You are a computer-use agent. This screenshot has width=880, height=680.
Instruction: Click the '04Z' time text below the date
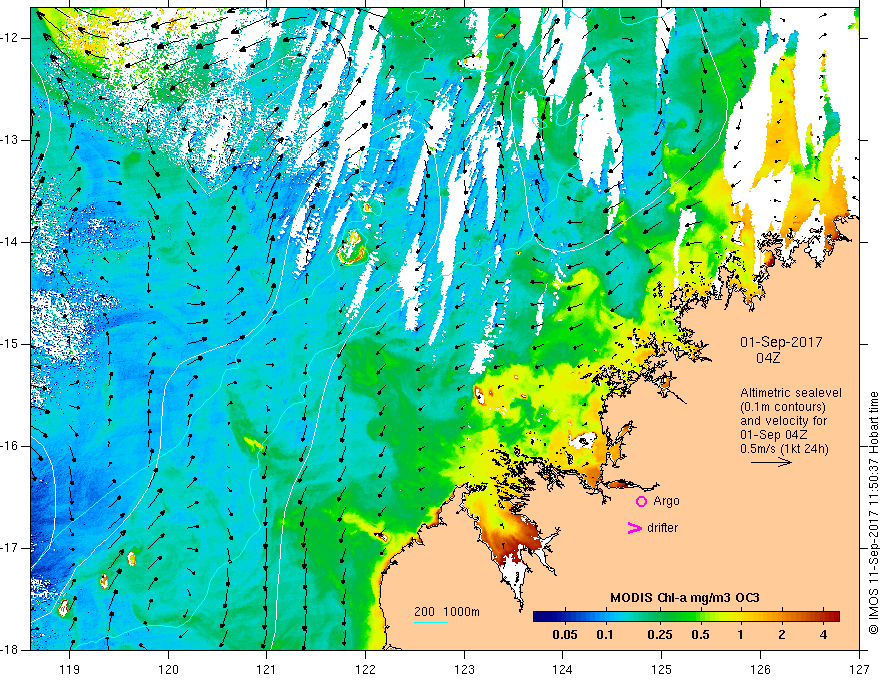pos(768,358)
